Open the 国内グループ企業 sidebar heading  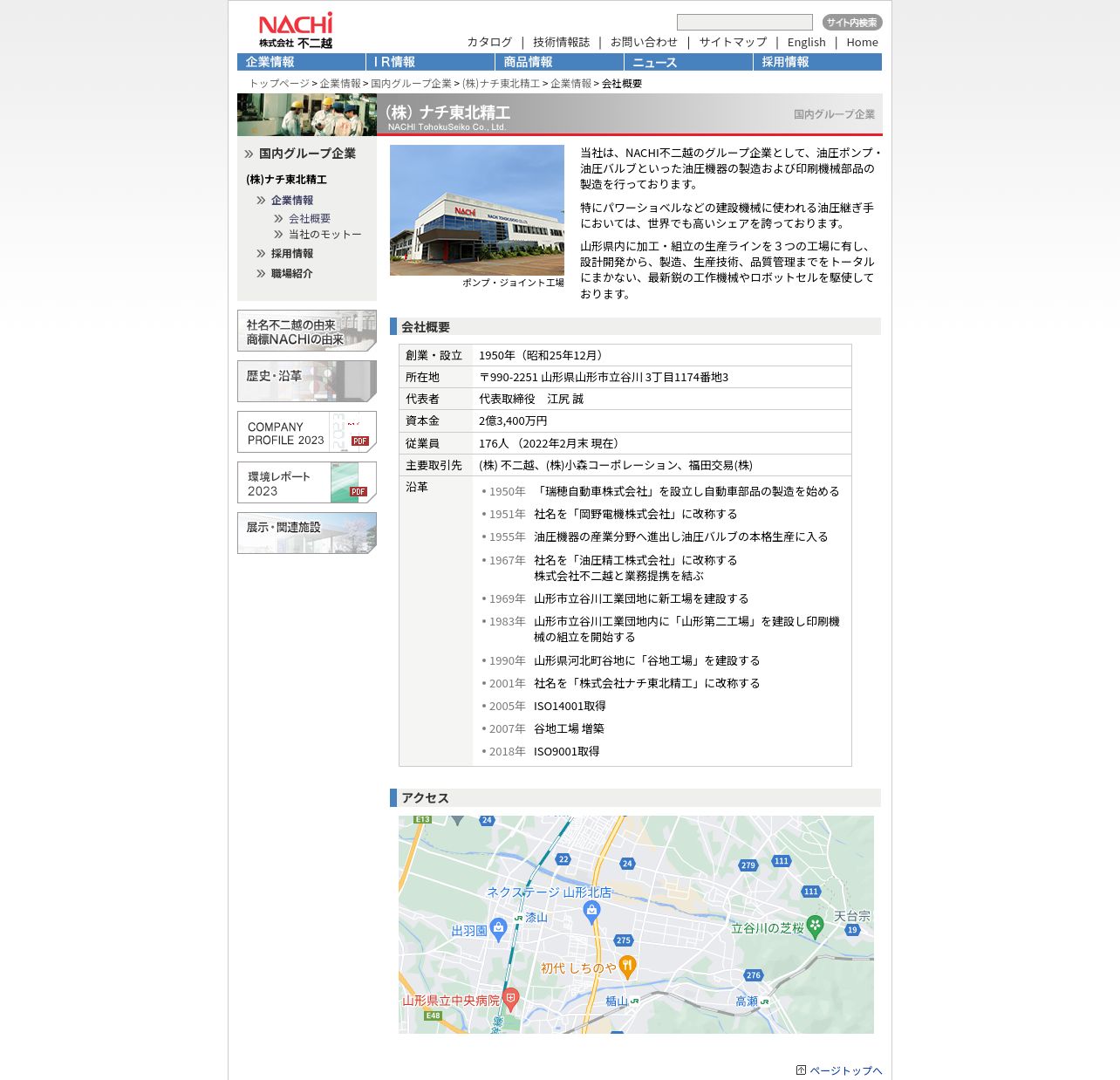(x=307, y=154)
